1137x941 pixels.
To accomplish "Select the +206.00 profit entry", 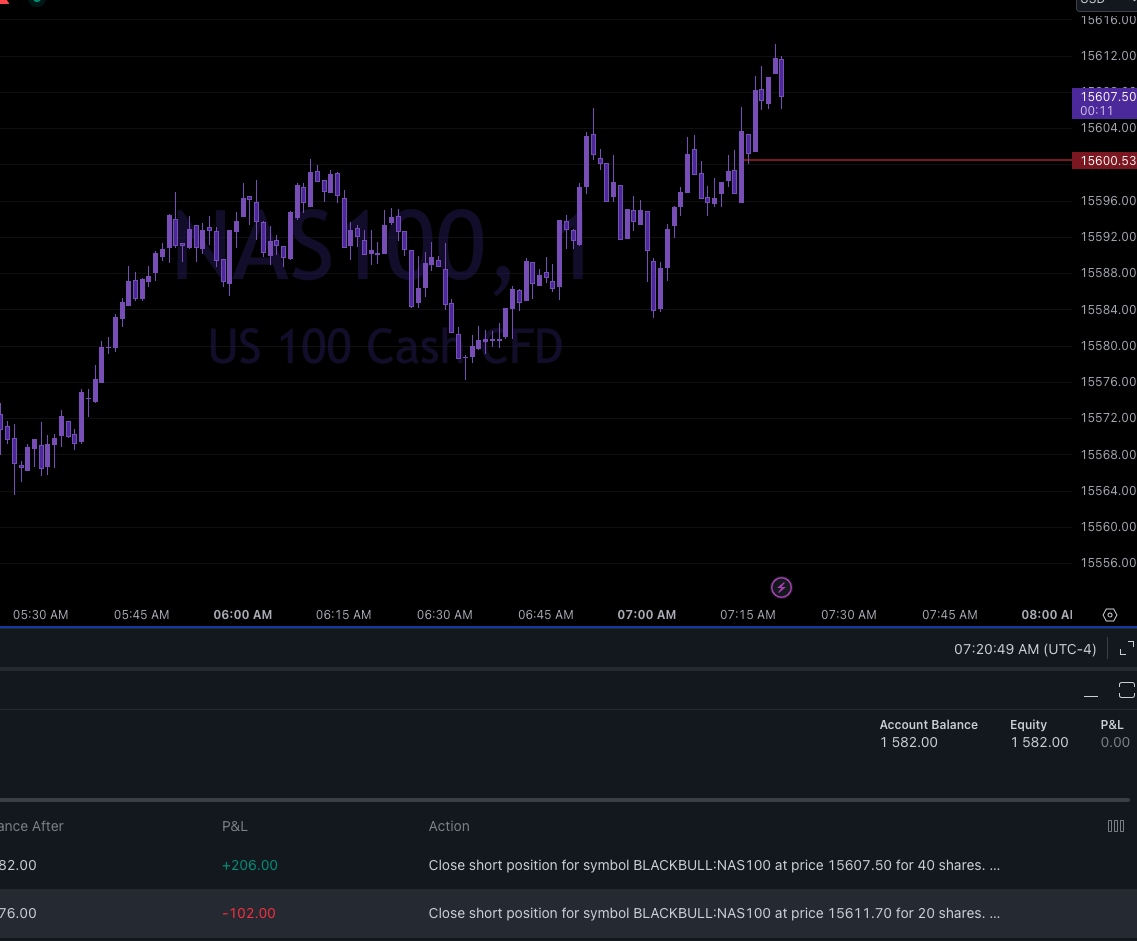I will 249,865.
